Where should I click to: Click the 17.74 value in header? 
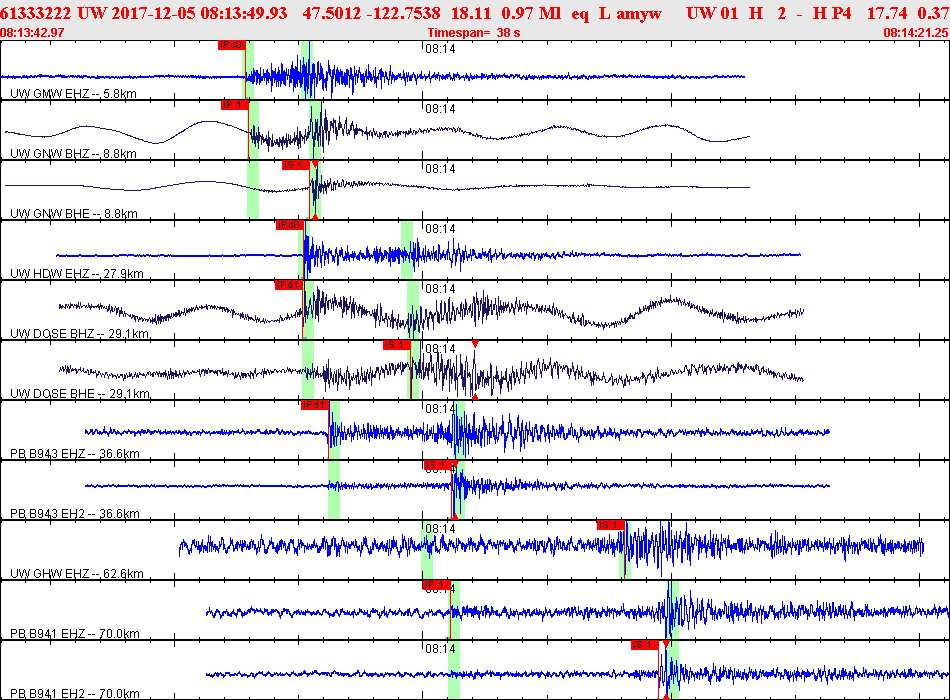click(887, 13)
